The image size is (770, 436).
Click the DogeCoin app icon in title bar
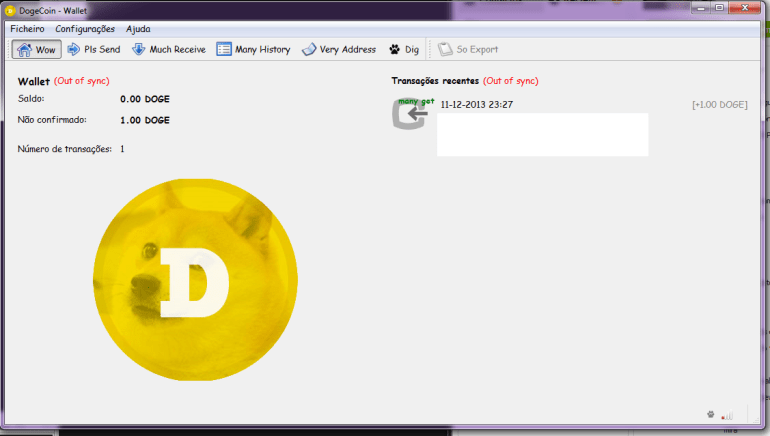(x=11, y=9)
